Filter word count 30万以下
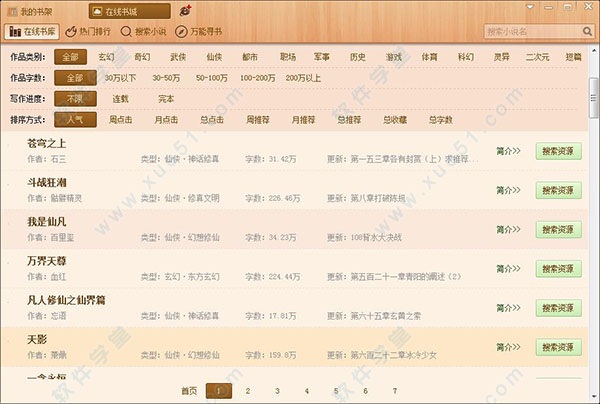The image size is (600, 404). click(121, 78)
